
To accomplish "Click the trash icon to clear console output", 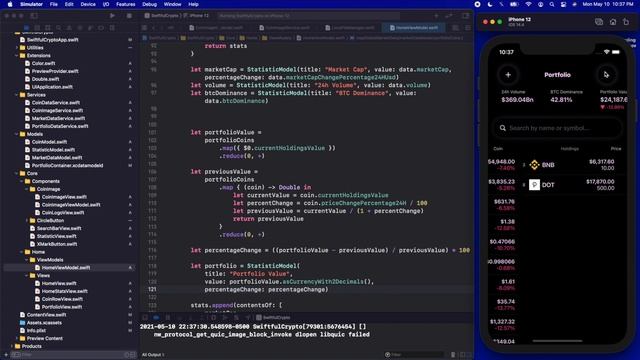I will tap(453, 355).
